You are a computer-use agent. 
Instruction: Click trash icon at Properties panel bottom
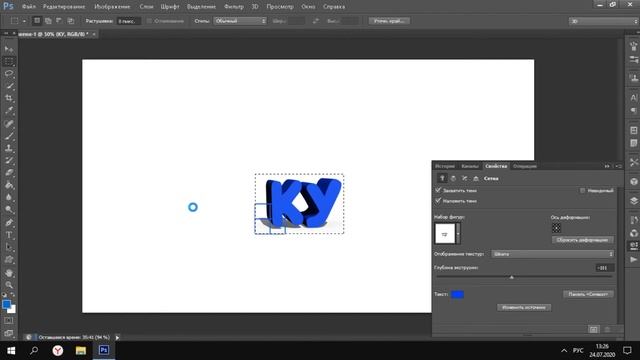[x=607, y=329]
